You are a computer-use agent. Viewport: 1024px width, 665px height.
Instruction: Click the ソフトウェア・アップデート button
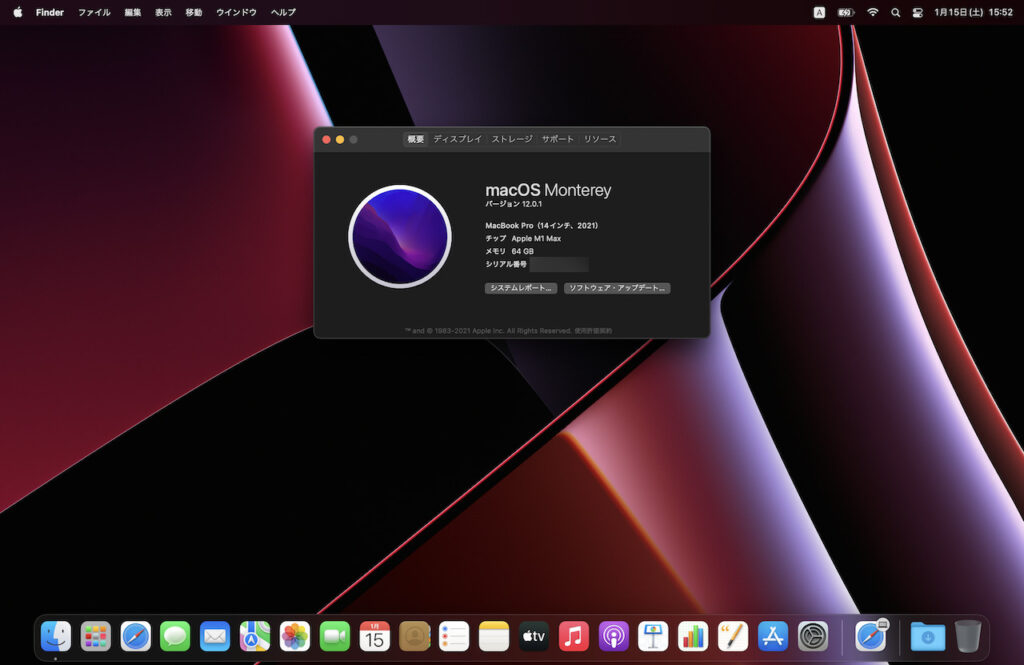click(617, 288)
